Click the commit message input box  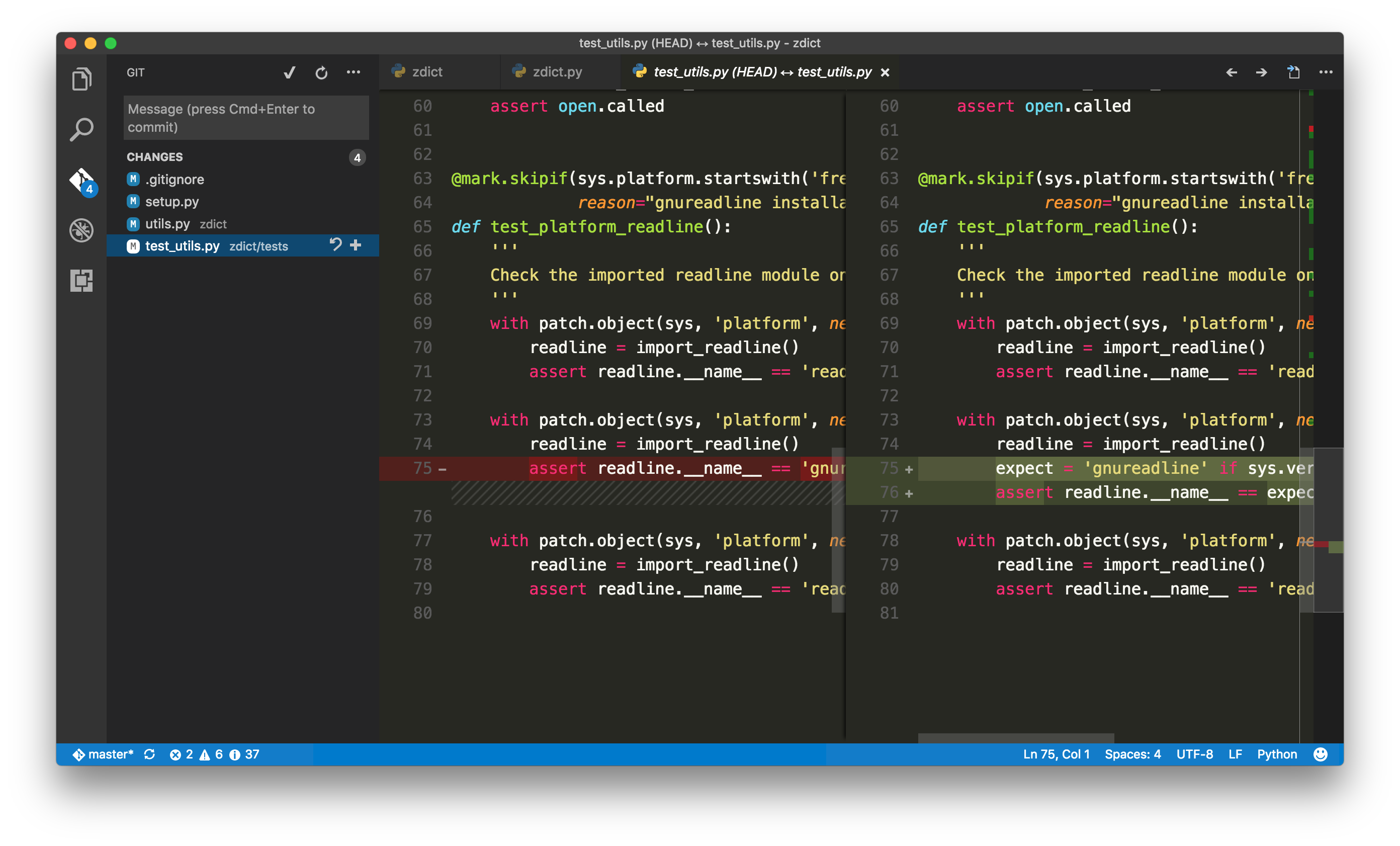coord(246,118)
